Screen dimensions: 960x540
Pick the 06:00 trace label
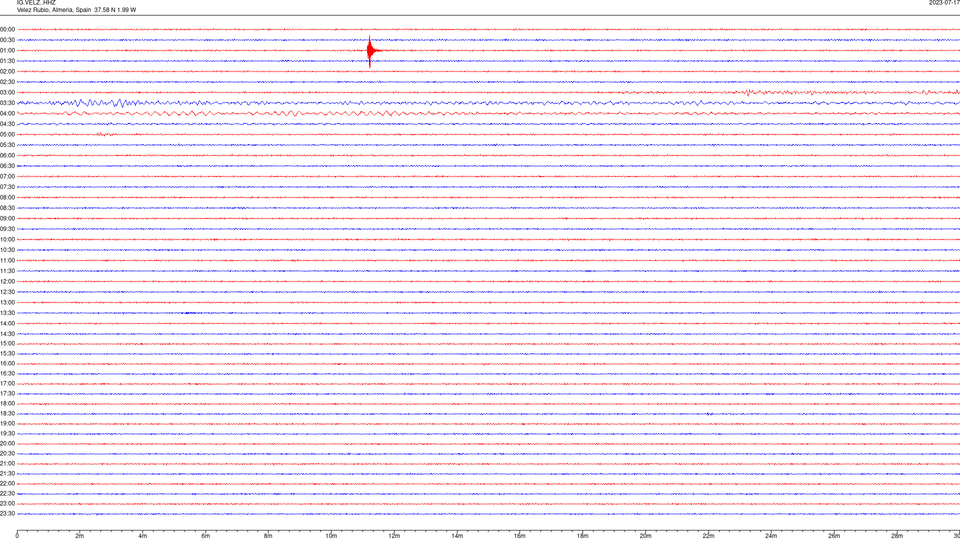pos(7,156)
